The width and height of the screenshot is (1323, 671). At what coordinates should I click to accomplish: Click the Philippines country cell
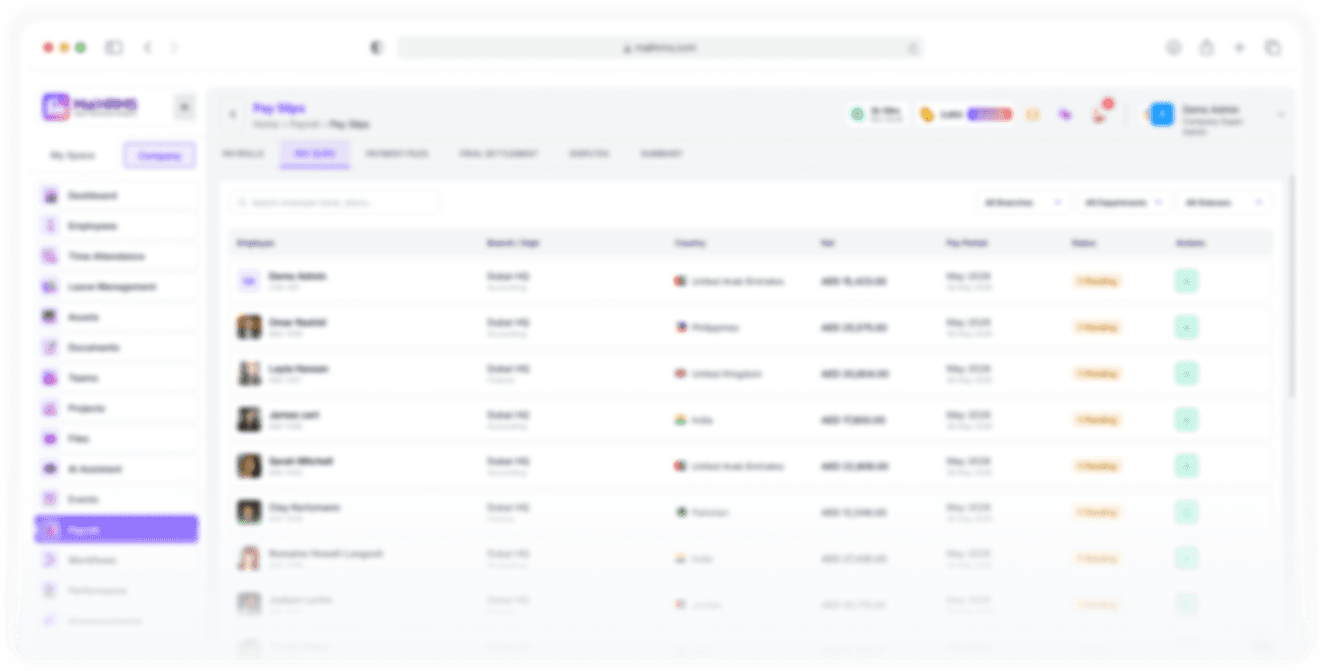point(708,328)
